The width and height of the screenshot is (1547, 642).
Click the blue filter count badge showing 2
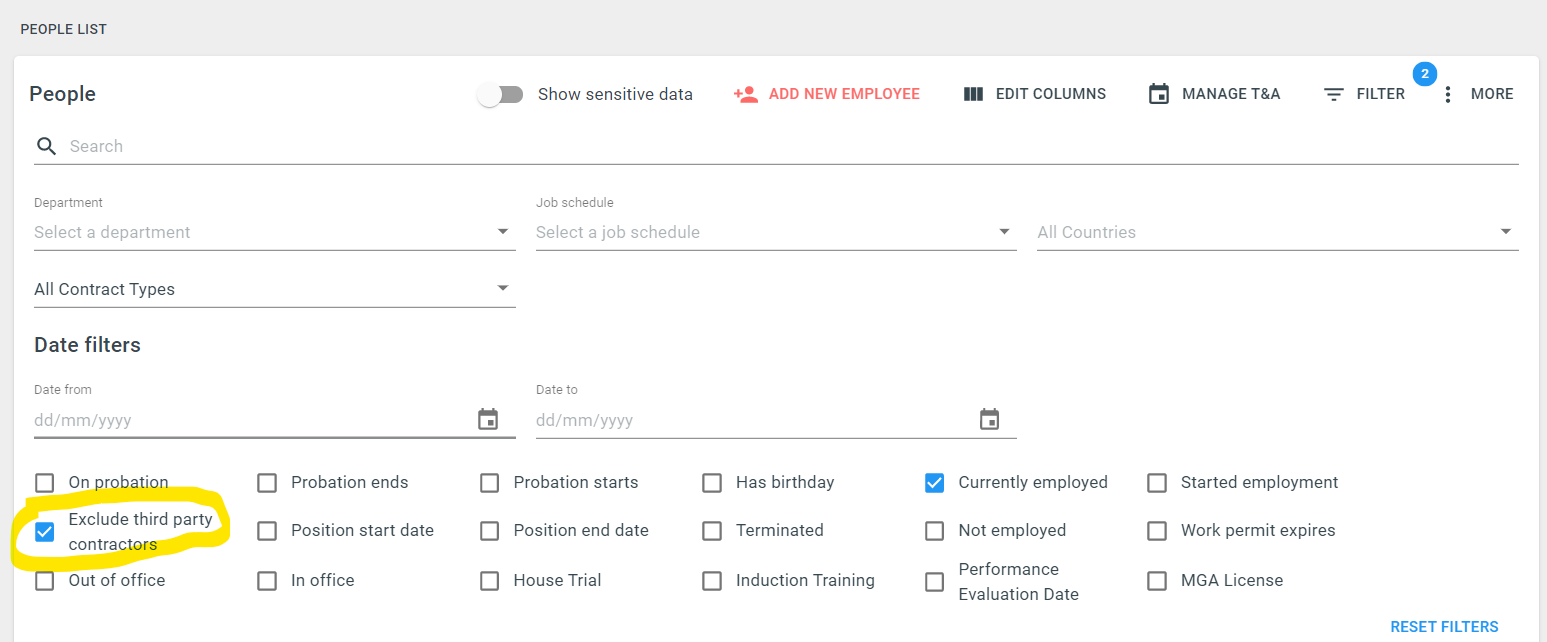(1425, 73)
